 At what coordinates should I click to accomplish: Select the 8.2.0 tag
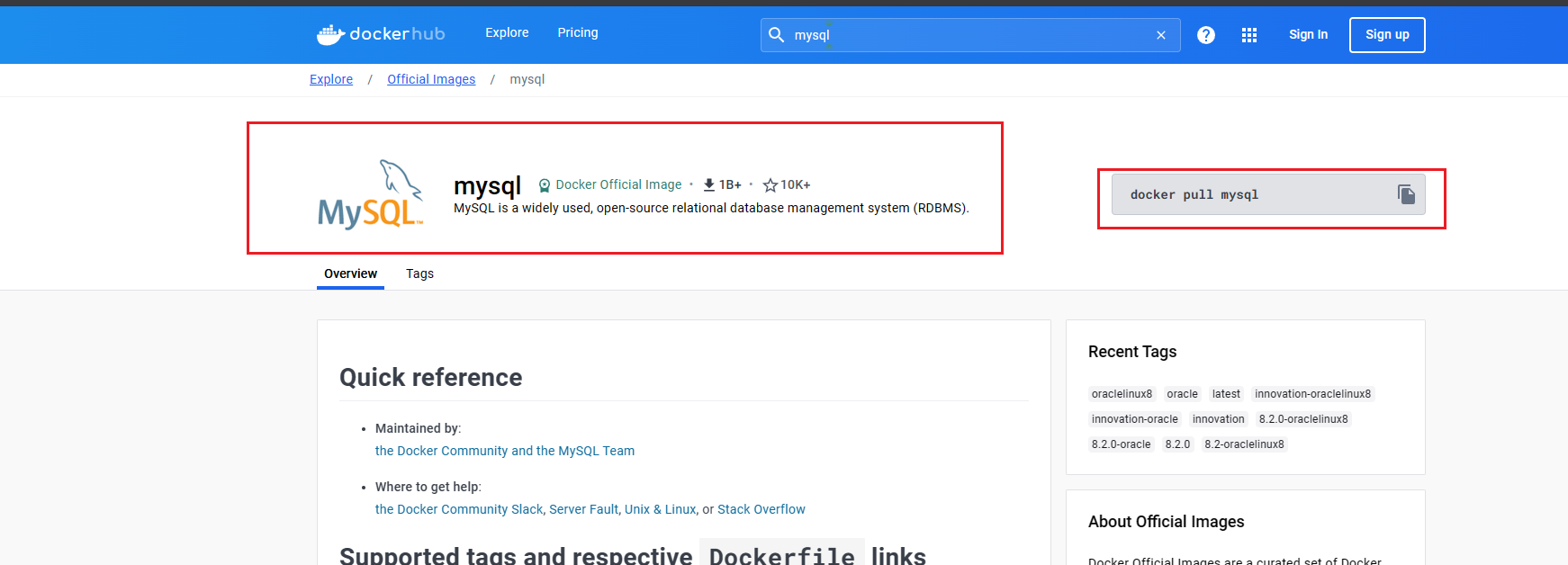[x=1177, y=444]
